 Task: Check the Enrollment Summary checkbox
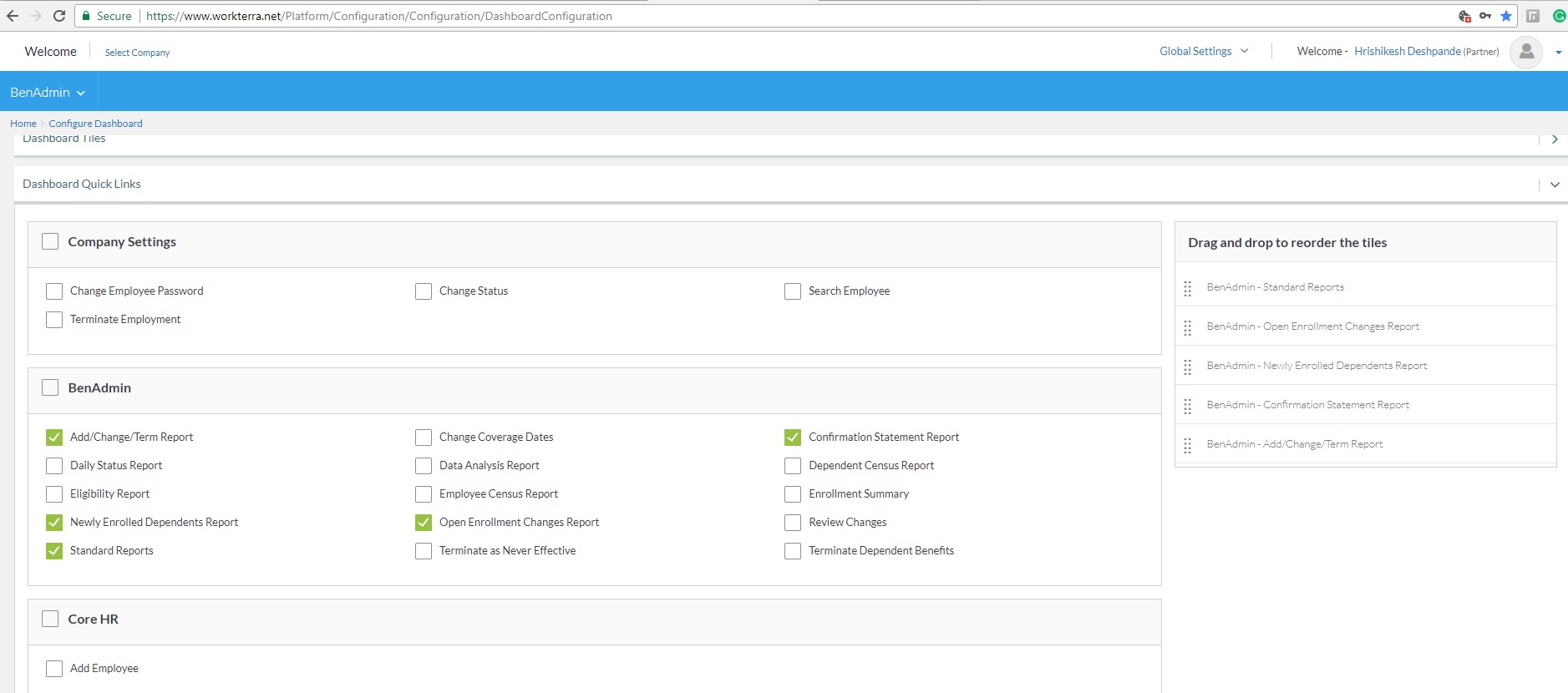tap(793, 494)
